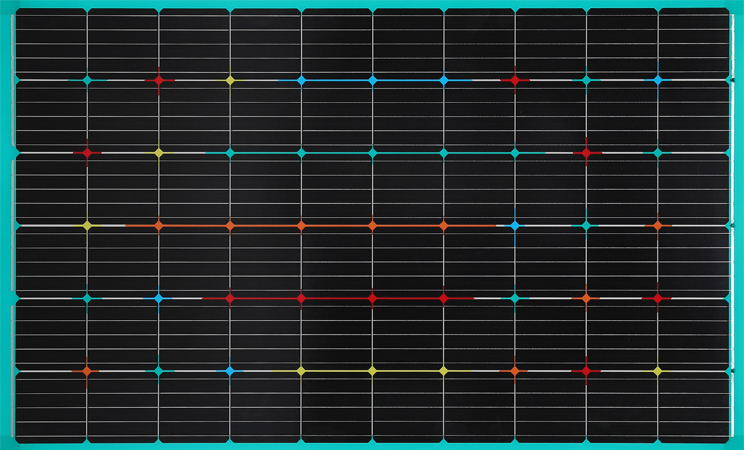Click the blue marker in the fourth row
This screenshot has height=450, width=744.
click(x=158, y=298)
